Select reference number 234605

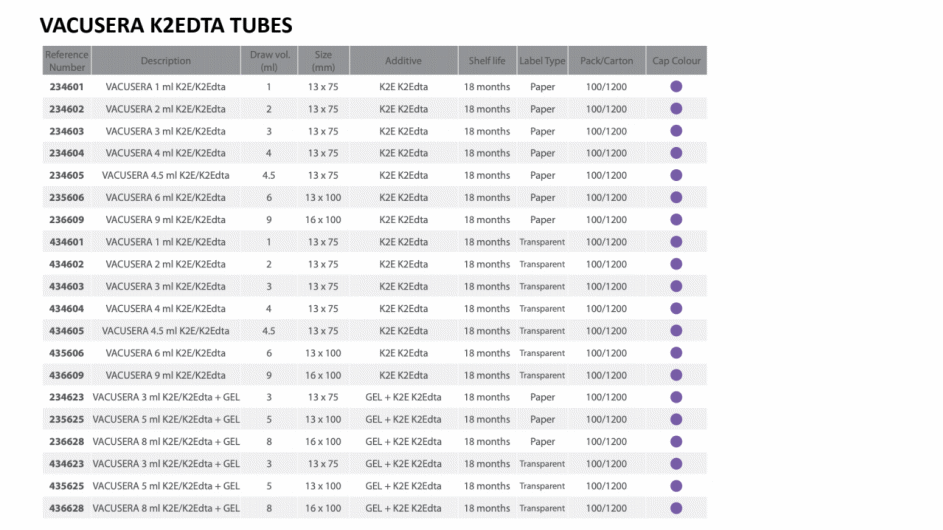pyautogui.click(x=67, y=176)
